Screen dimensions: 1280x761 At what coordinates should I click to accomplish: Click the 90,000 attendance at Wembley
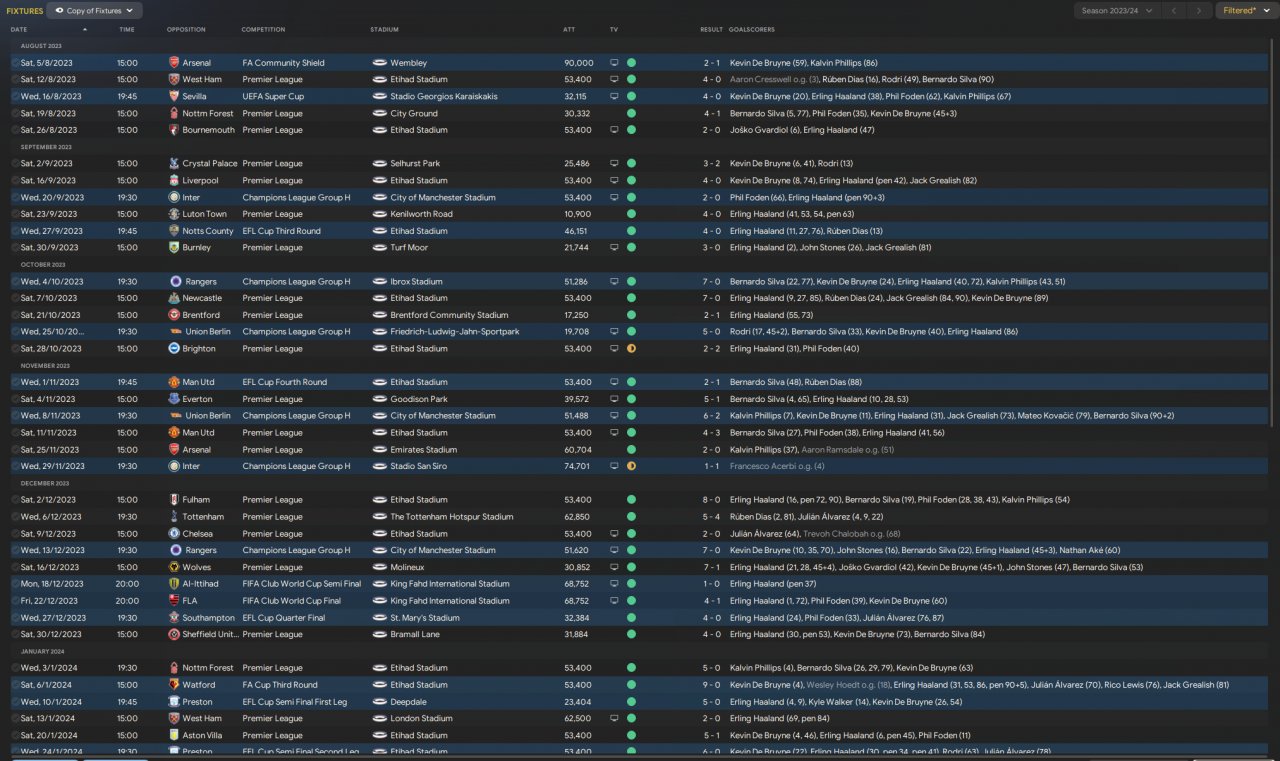(578, 63)
